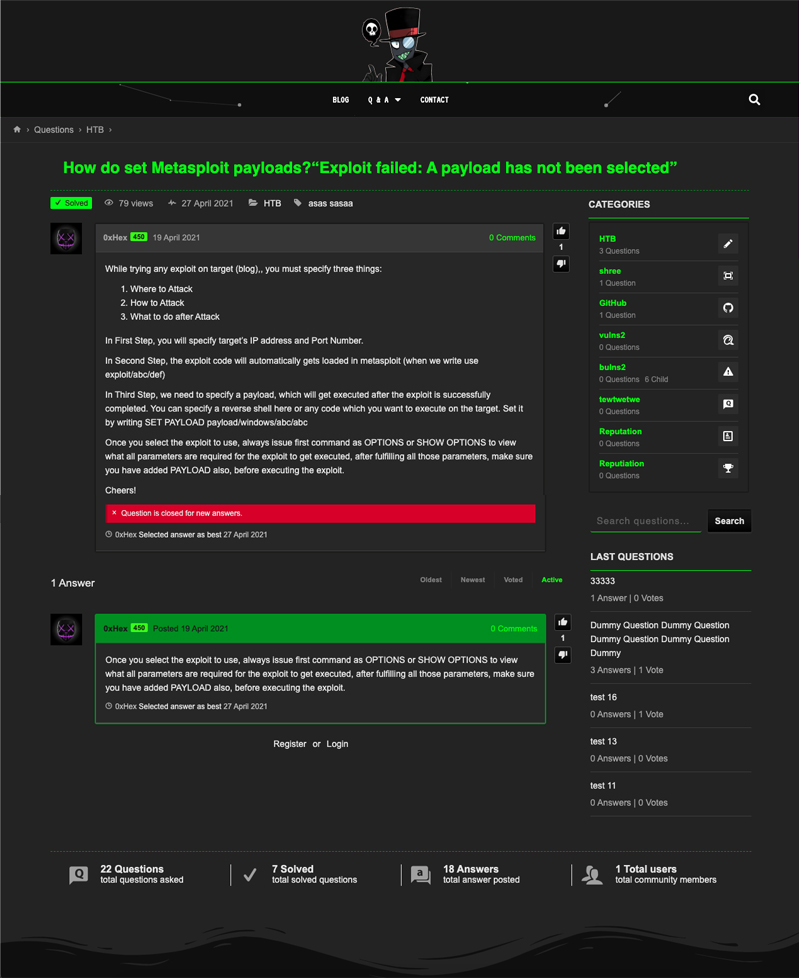Open the search magnifier icon in header
Screen dimensions: 799x978
tap(754, 100)
